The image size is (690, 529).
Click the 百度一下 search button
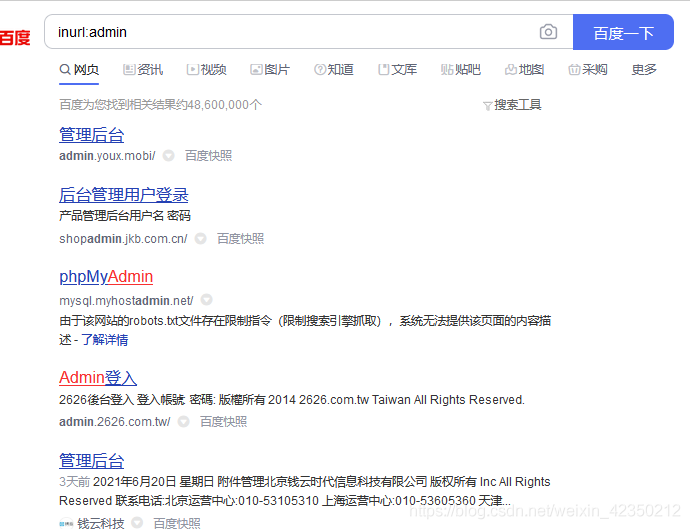tap(623, 32)
